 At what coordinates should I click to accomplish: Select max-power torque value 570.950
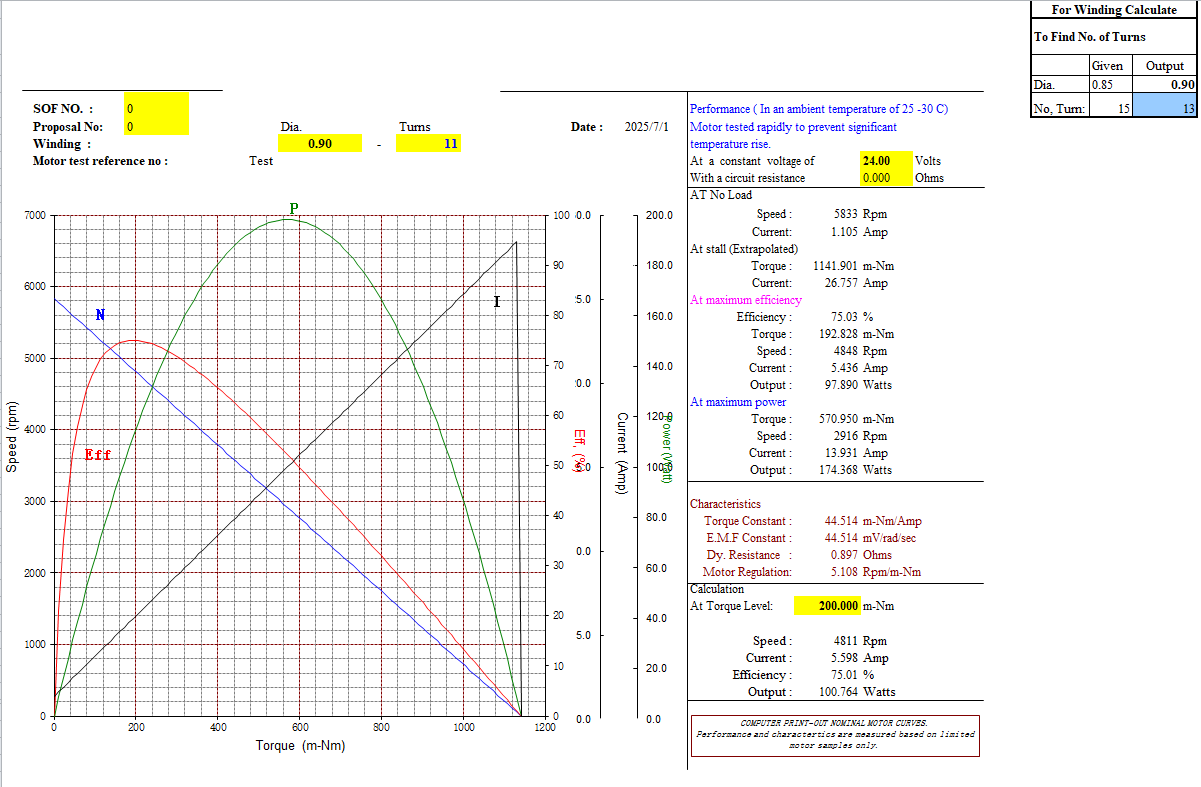click(x=839, y=419)
